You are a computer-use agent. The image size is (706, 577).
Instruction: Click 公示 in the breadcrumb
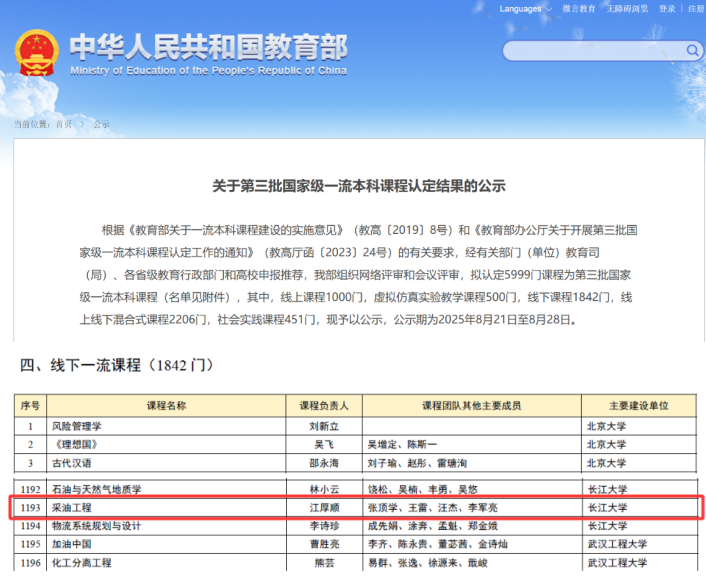point(101,124)
